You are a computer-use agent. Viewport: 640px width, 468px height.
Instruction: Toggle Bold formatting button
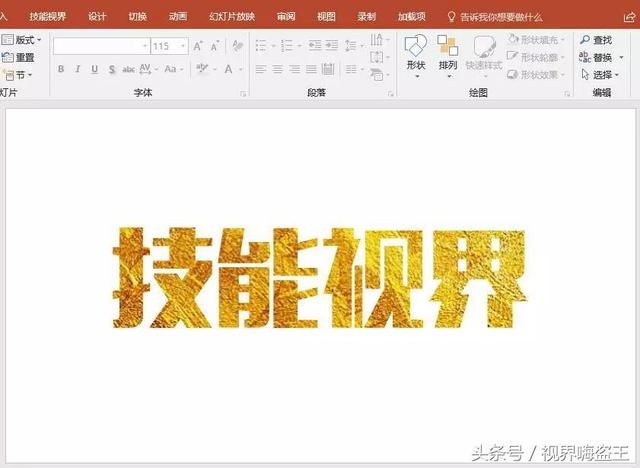(61, 69)
